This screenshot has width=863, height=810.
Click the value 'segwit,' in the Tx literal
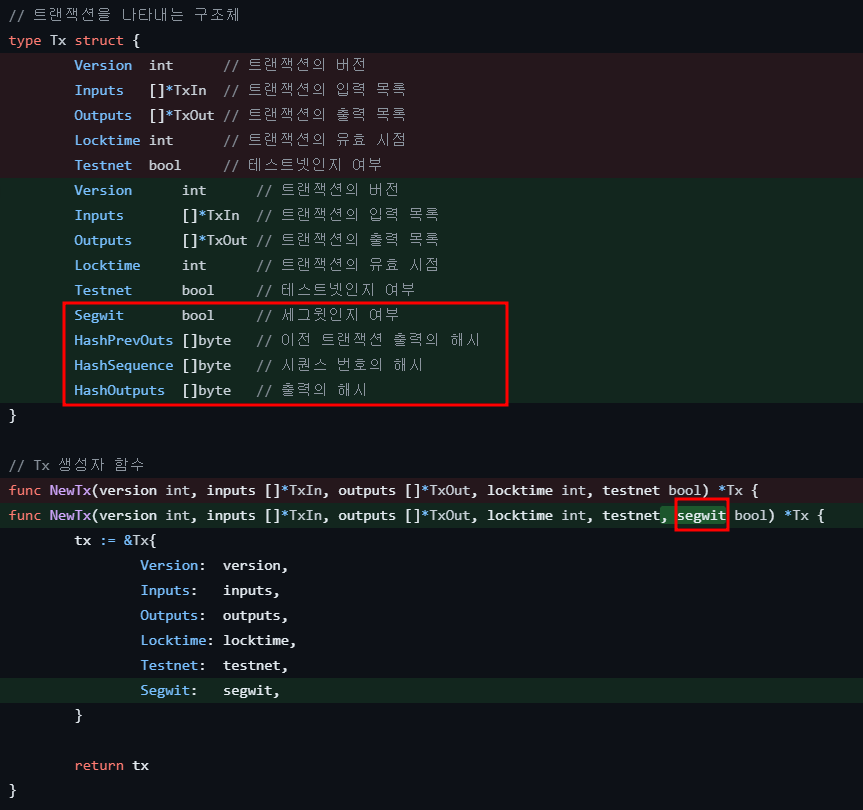click(252, 691)
